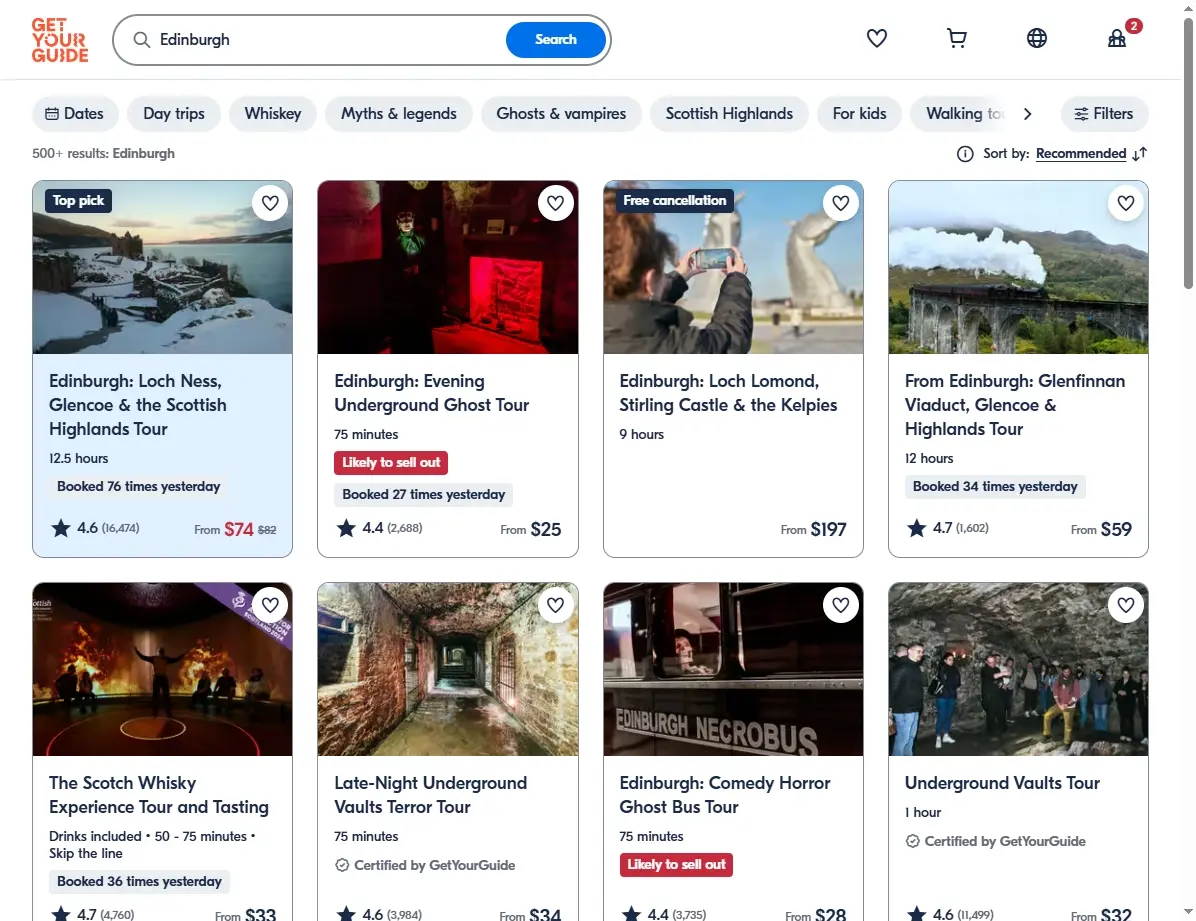Show more category chips with right arrow

coord(1027,114)
